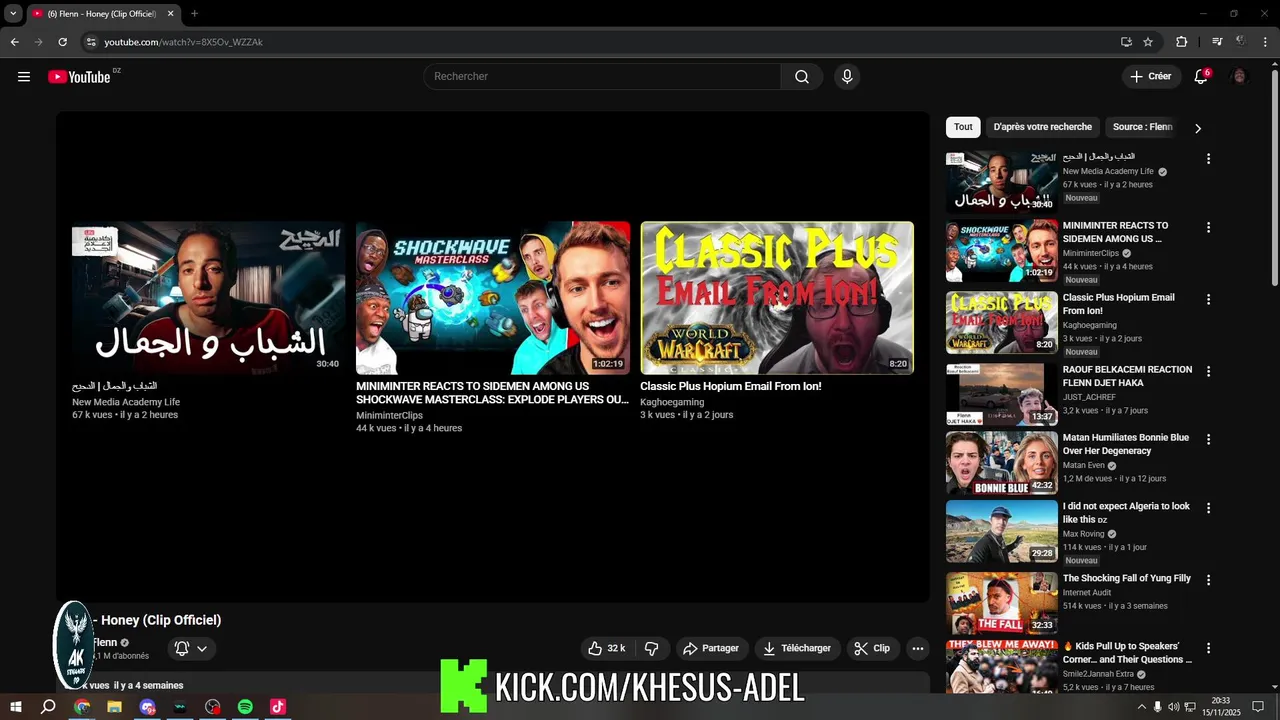The image size is (1280, 720).
Task: Like the video with thumbs up
Action: pos(609,648)
